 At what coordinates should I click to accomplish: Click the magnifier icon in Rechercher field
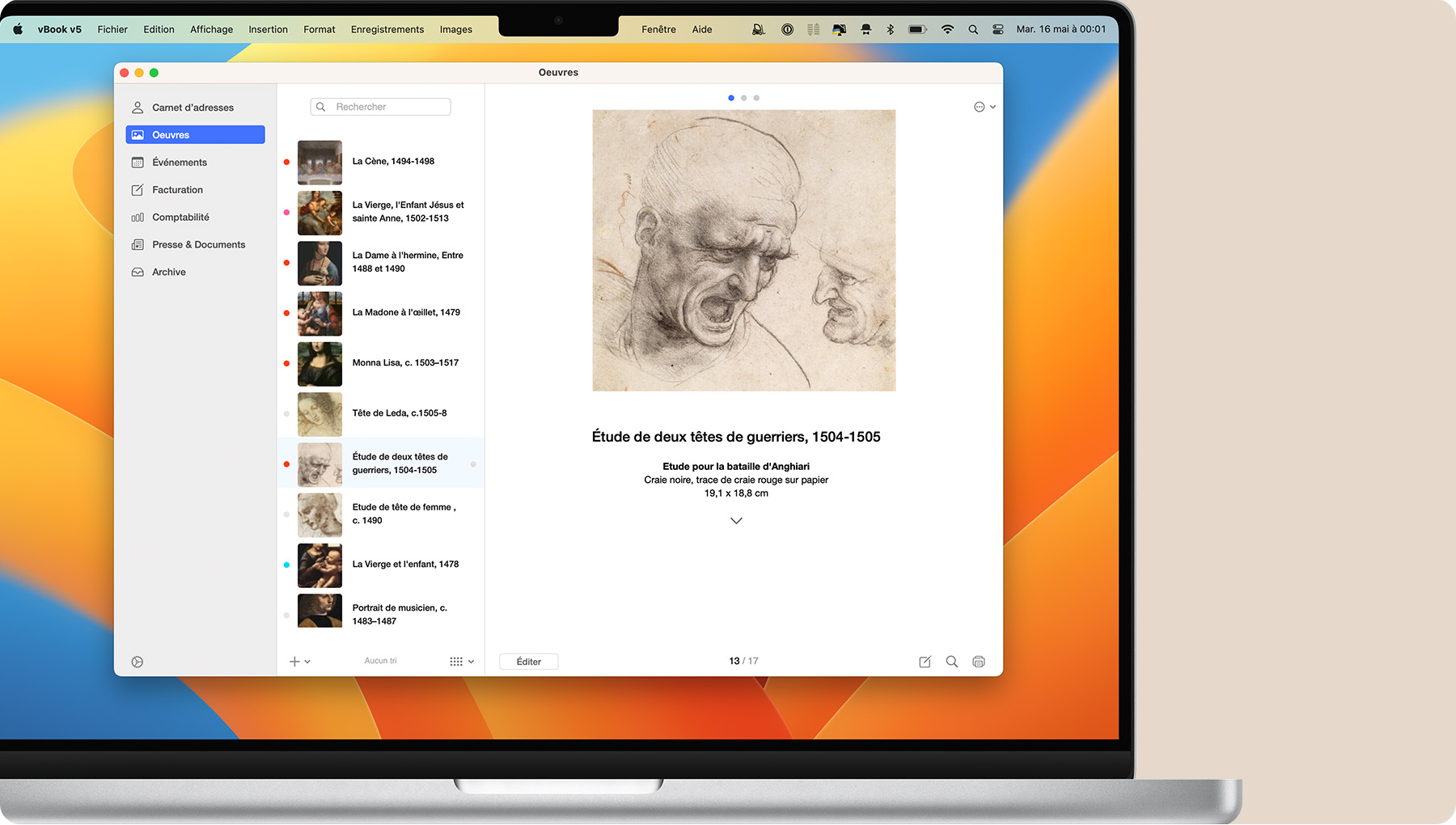321,107
